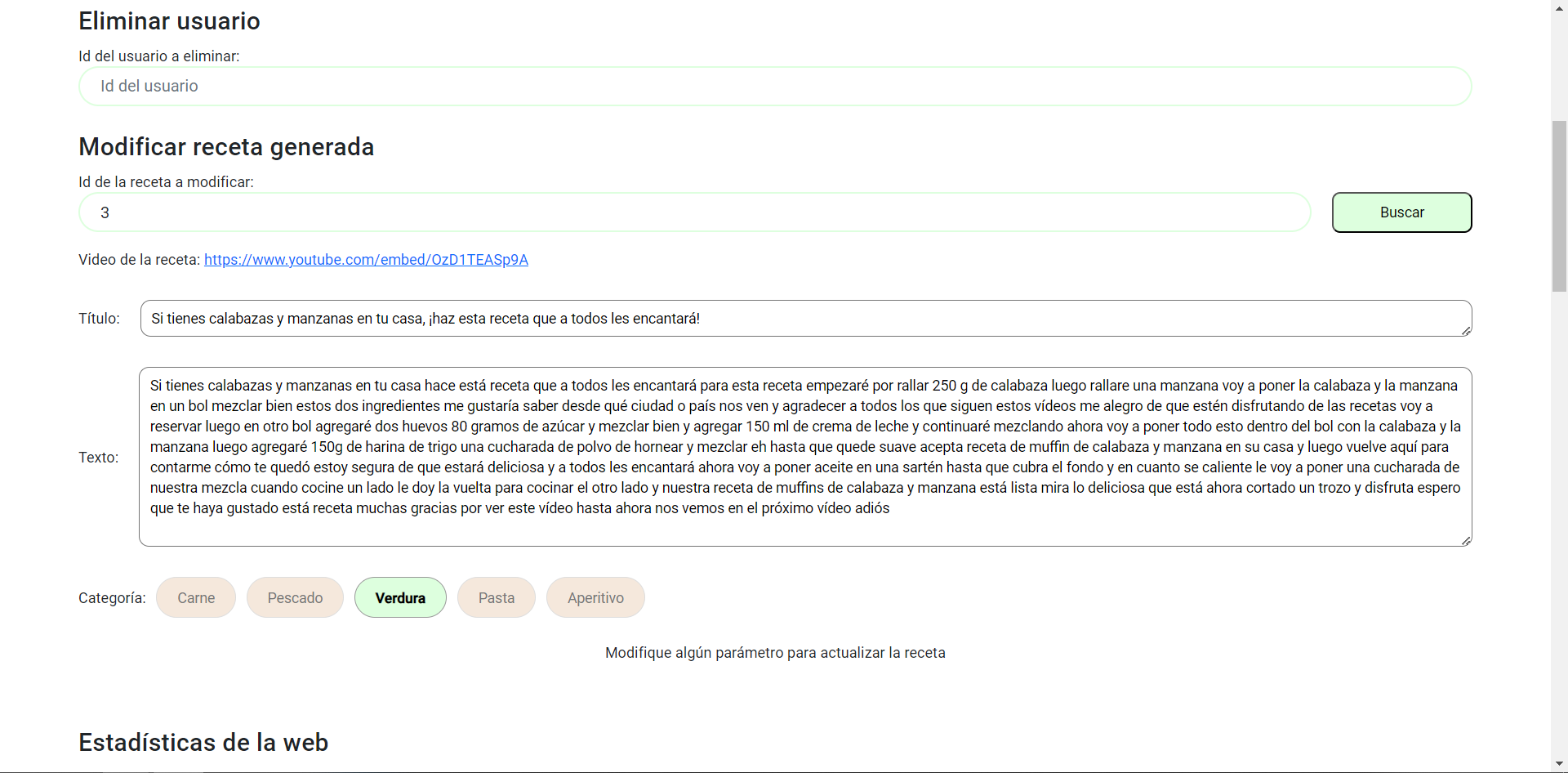1568x773 pixels.
Task: Click the page vertical scrollbar thumb
Action: click(x=1559, y=206)
